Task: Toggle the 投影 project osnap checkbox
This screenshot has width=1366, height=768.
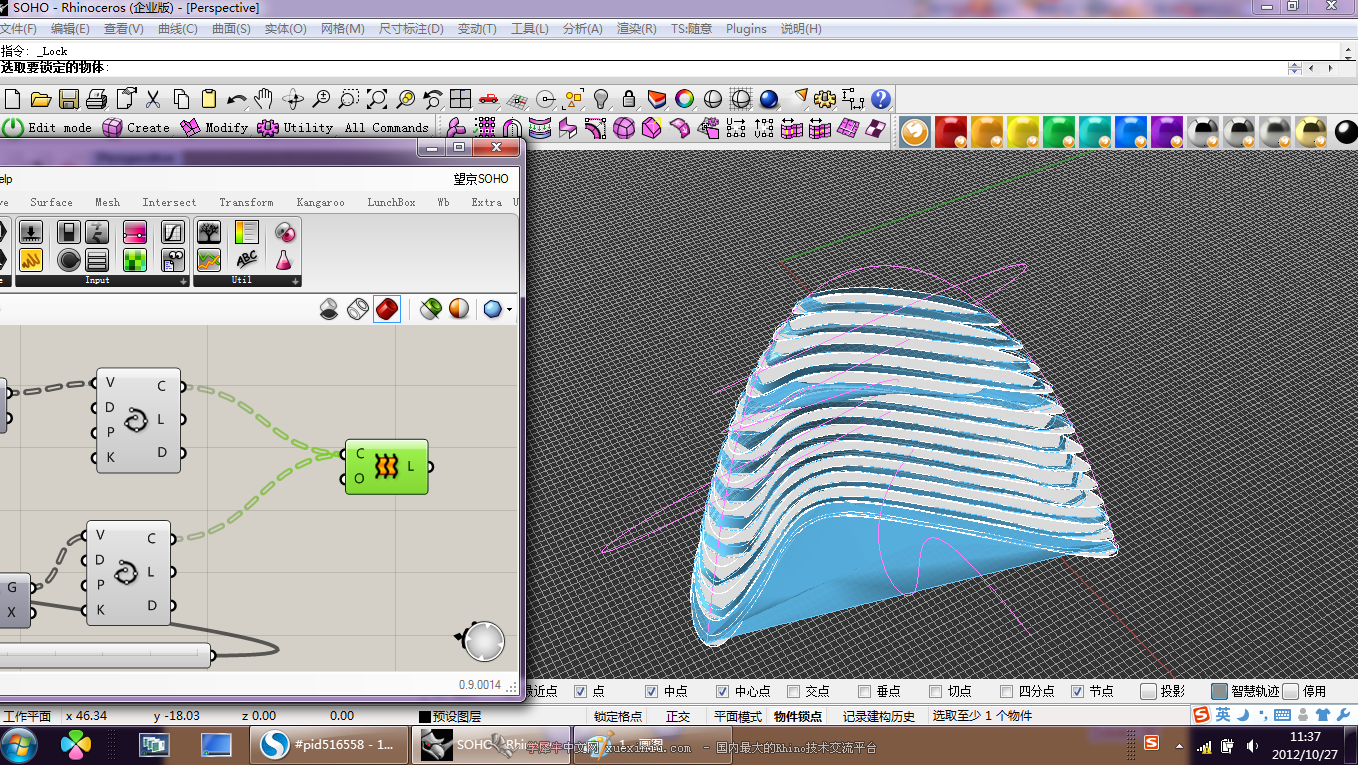Action: pyautogui.click(x=1148, y=691)
